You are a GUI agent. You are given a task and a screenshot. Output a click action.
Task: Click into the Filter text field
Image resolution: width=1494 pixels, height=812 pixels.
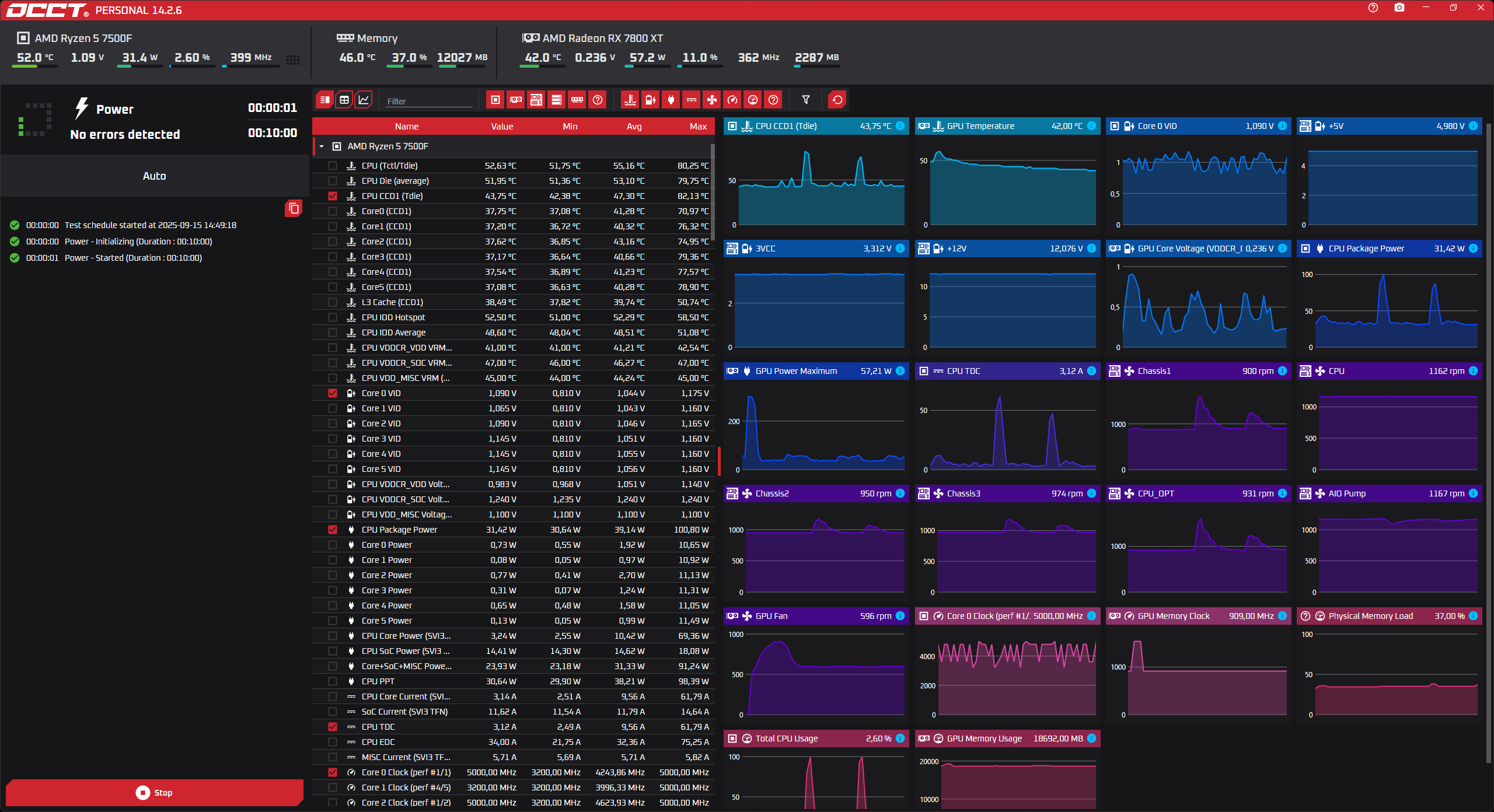[429, 101]
